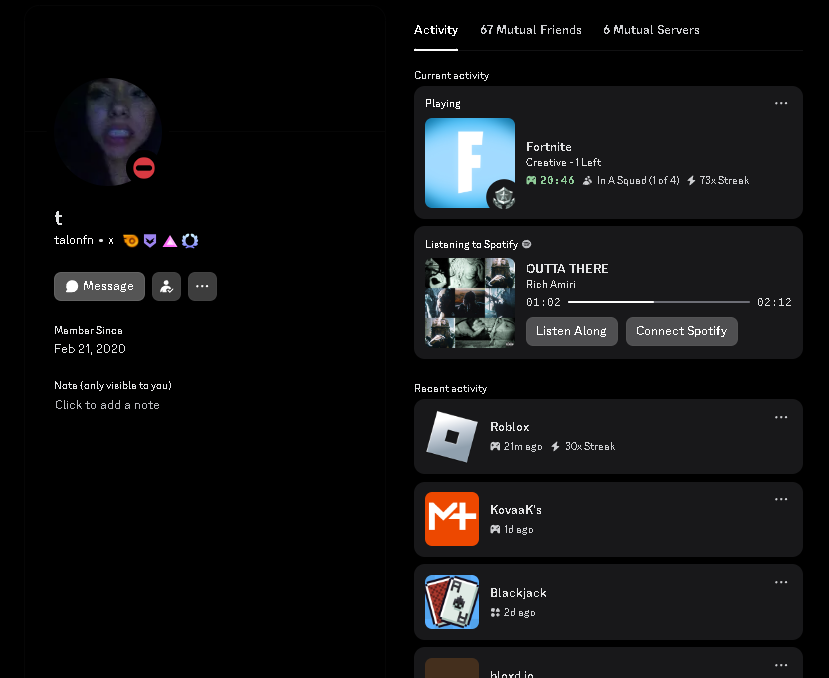Click the Feb 21, 2020 member date
This screenshot has width=829, height=678.
click(90, 349)
